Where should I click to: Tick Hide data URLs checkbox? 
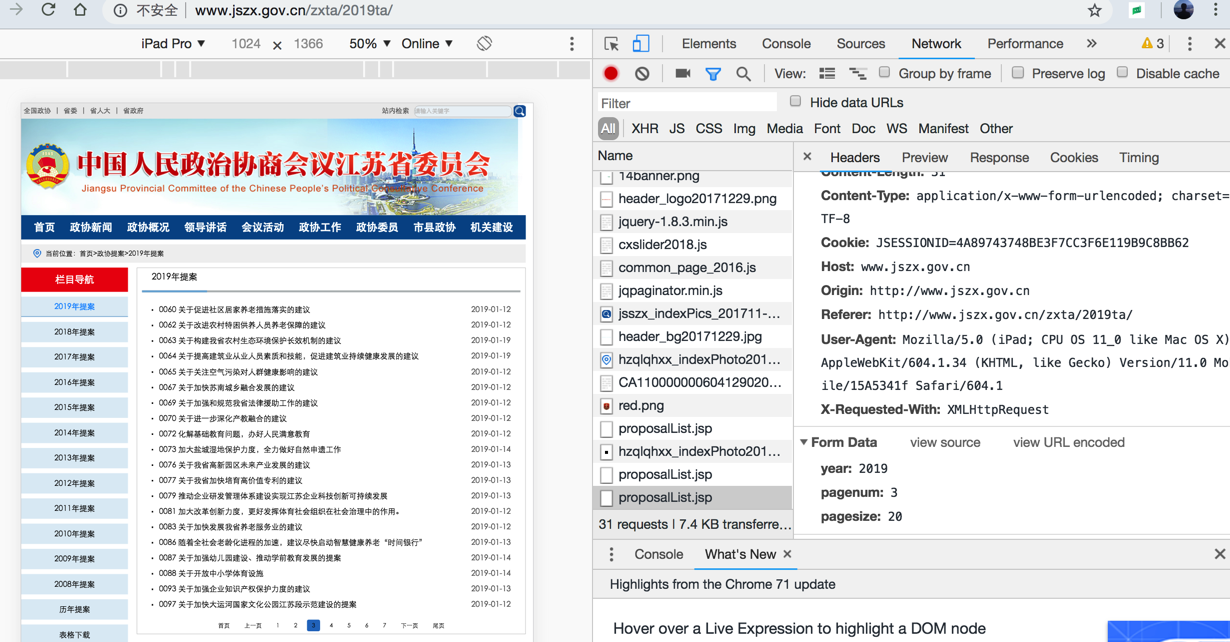795,102
